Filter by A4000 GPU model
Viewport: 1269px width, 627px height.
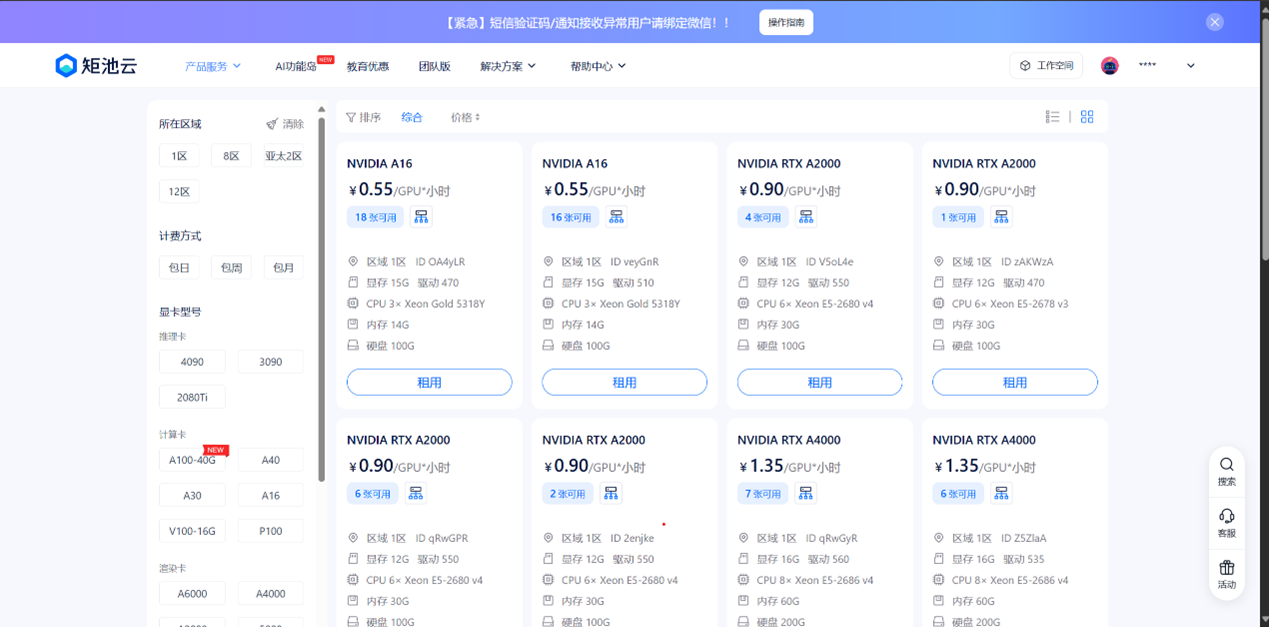271,593
